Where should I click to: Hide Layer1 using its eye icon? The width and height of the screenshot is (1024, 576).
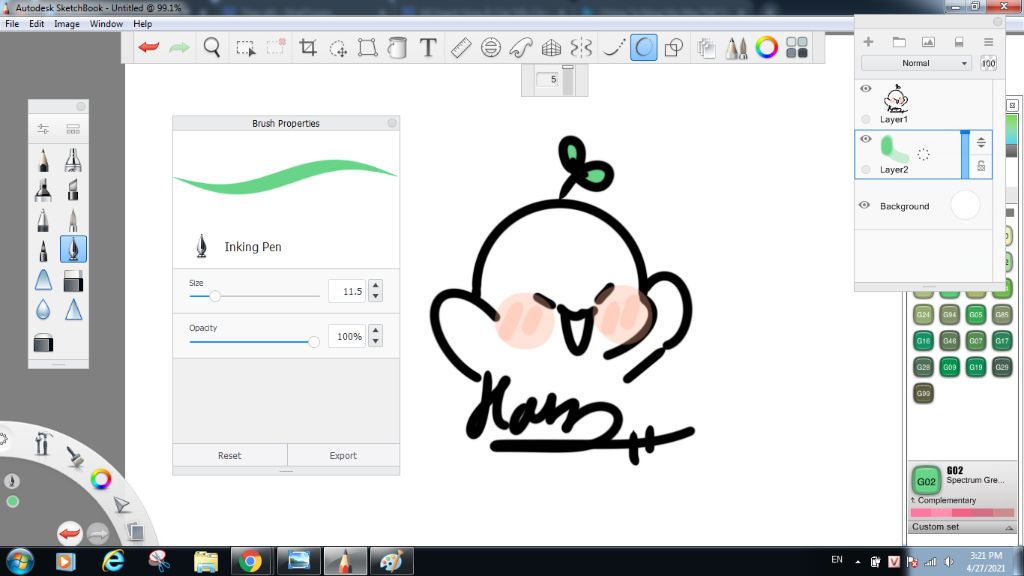(865, 89)
